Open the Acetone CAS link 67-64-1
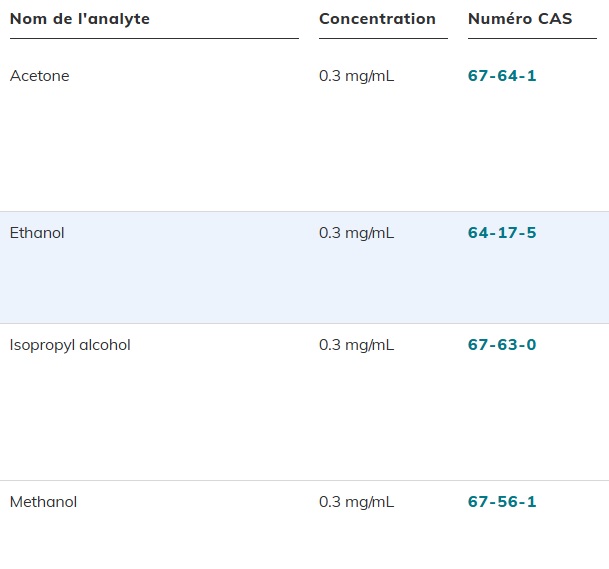The height and width of the screenshot is (569, 609). tap(502, 76)
